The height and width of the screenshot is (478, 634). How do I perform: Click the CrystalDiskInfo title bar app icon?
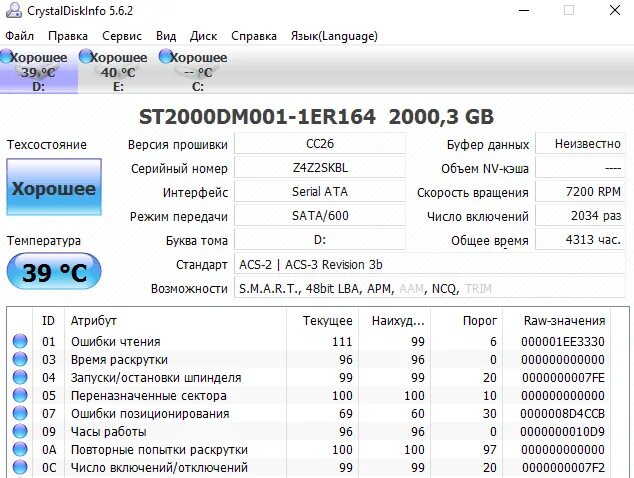[x=13, y=11]
